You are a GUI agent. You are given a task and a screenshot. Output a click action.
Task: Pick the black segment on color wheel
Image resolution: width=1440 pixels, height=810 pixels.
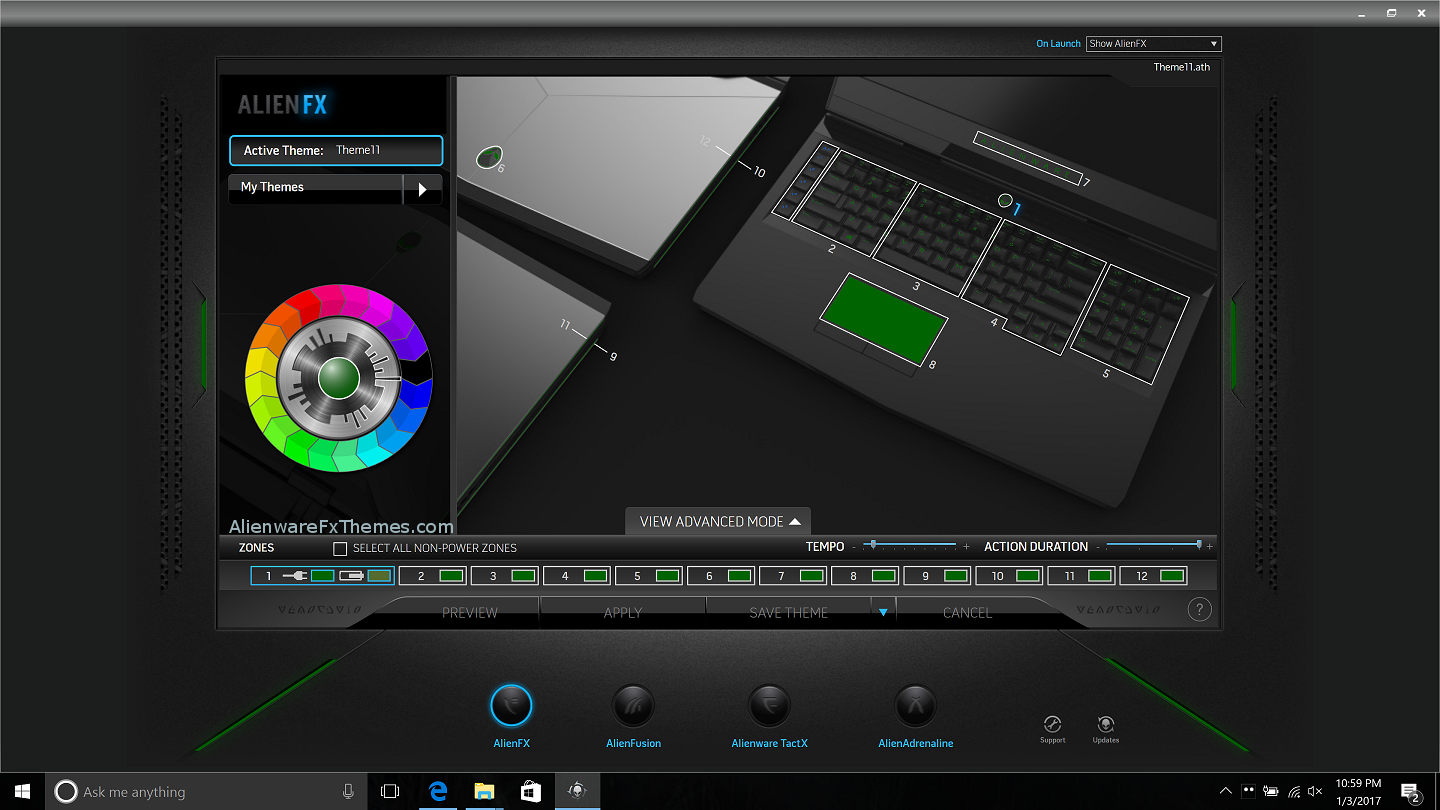pyautogui.click(x=419, y=368)
